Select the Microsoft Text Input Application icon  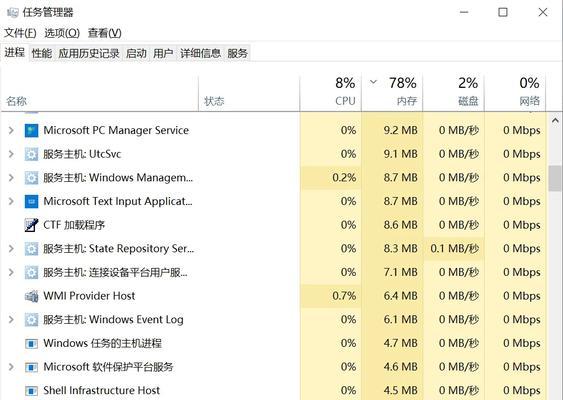pos(31,201)
